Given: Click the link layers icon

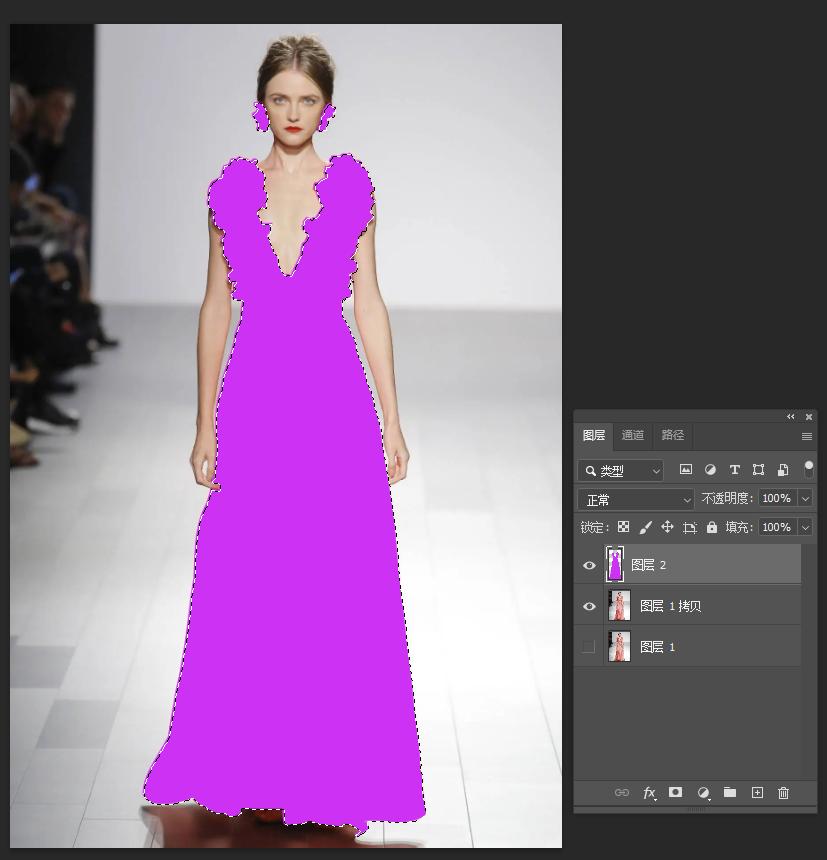Looking at the screenshot, I should pos(621,793).
